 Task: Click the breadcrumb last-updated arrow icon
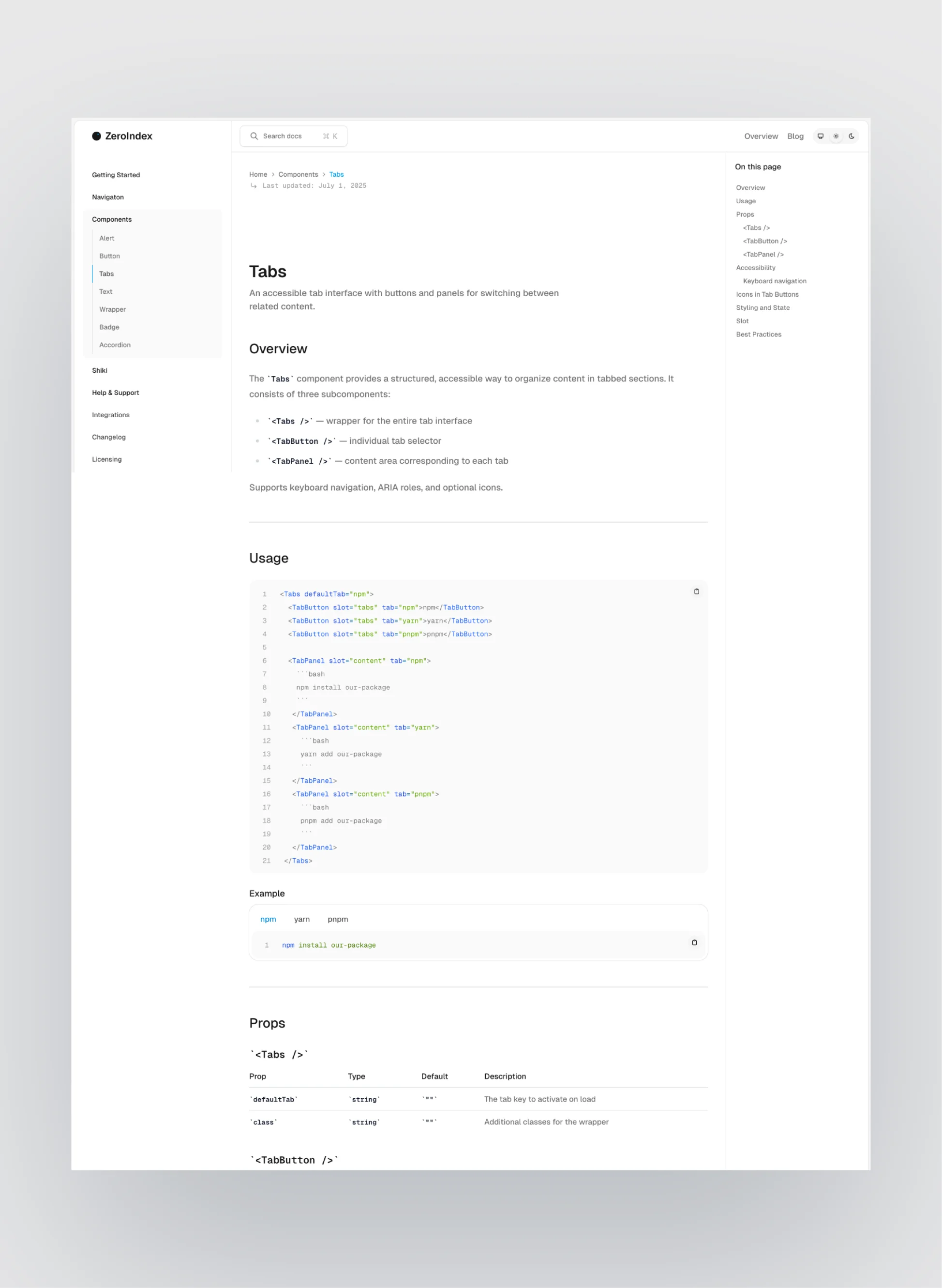point(253,185)
